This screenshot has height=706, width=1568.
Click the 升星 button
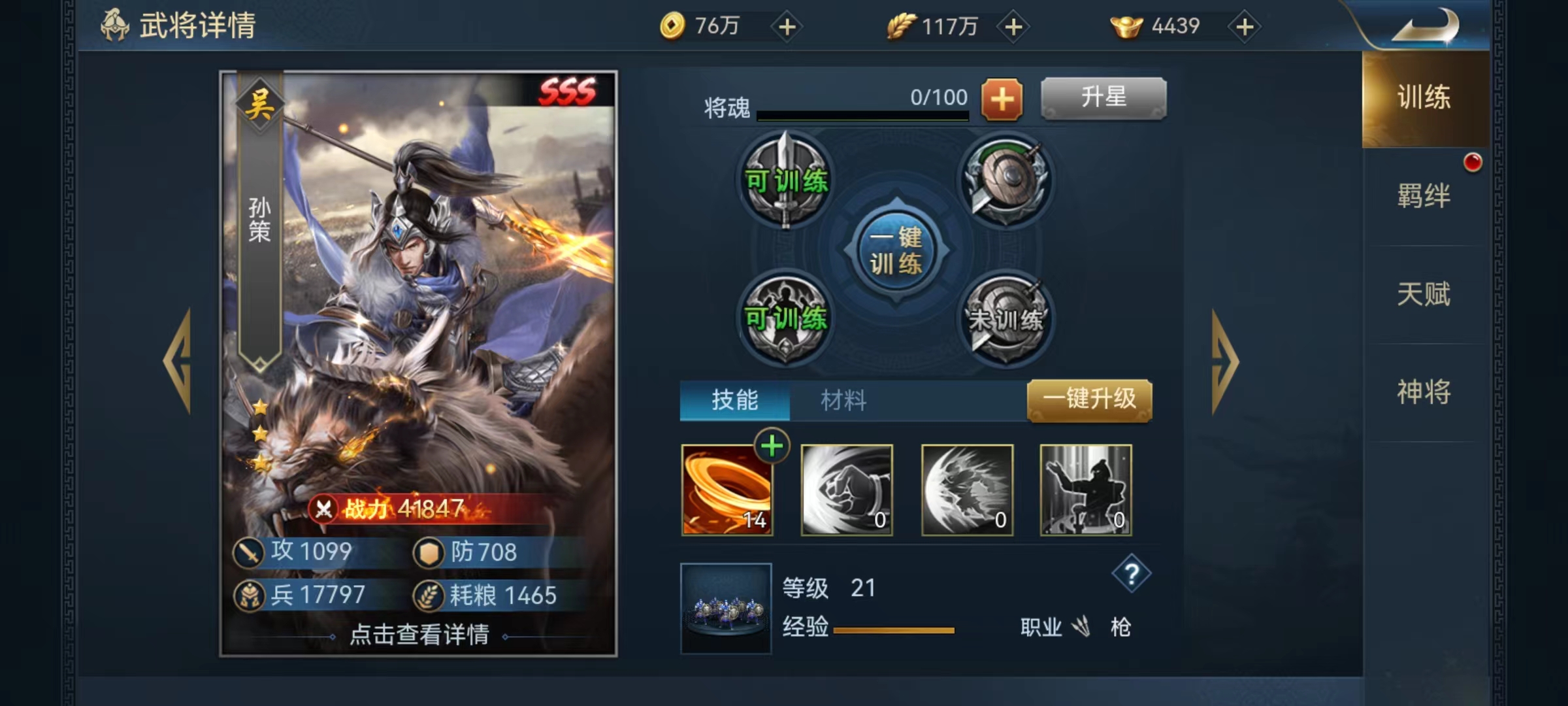point(1103,98)
